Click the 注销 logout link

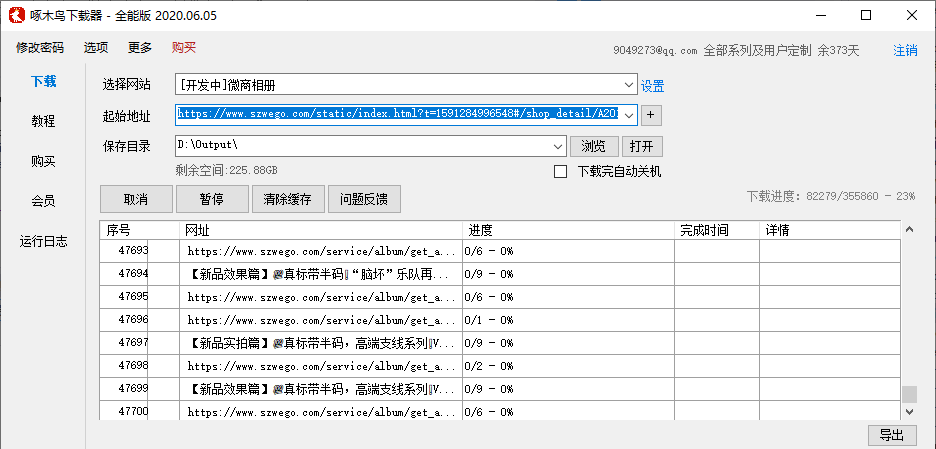pos(905,50)
